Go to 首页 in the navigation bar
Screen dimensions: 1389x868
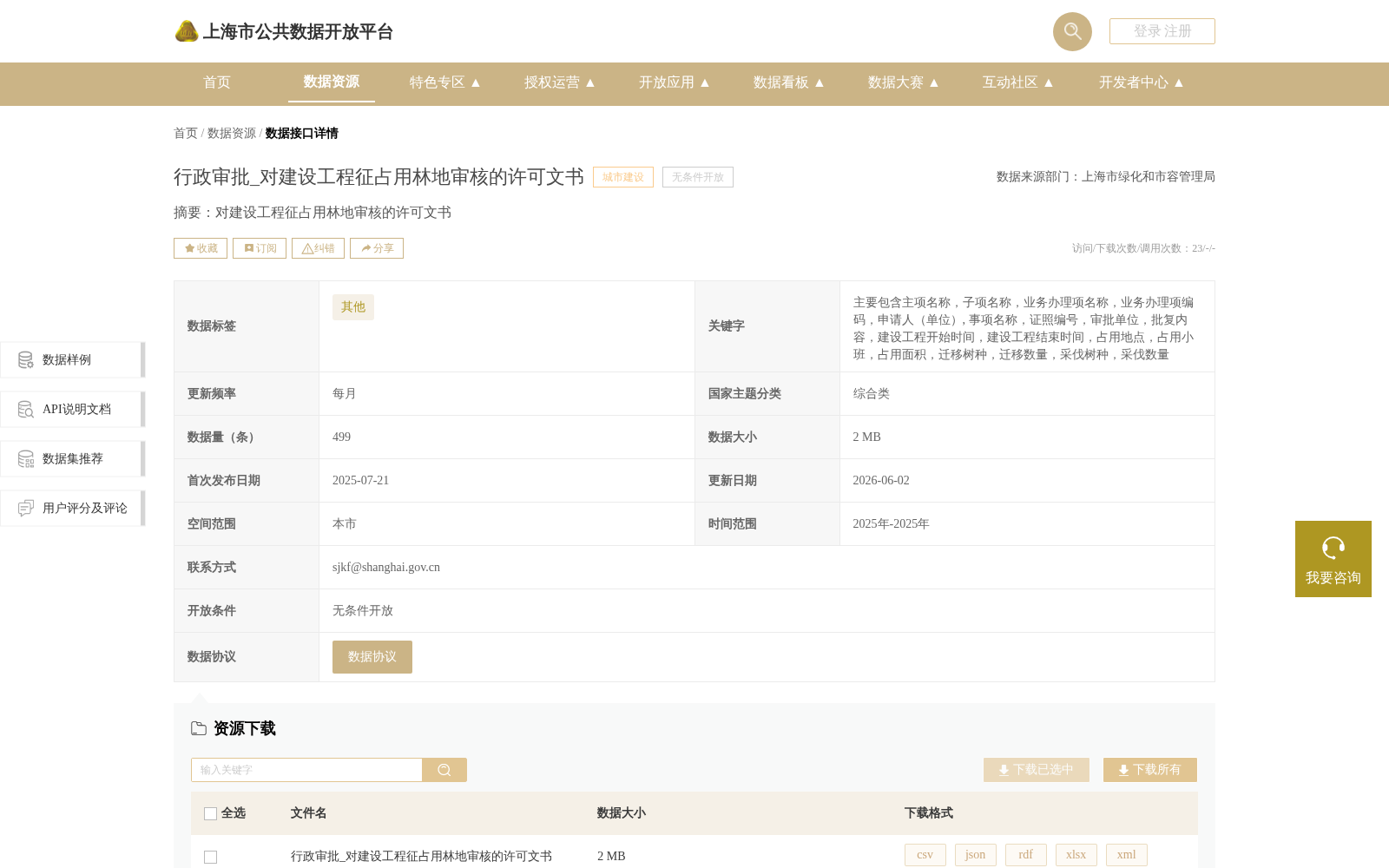[x=217, y=82]
